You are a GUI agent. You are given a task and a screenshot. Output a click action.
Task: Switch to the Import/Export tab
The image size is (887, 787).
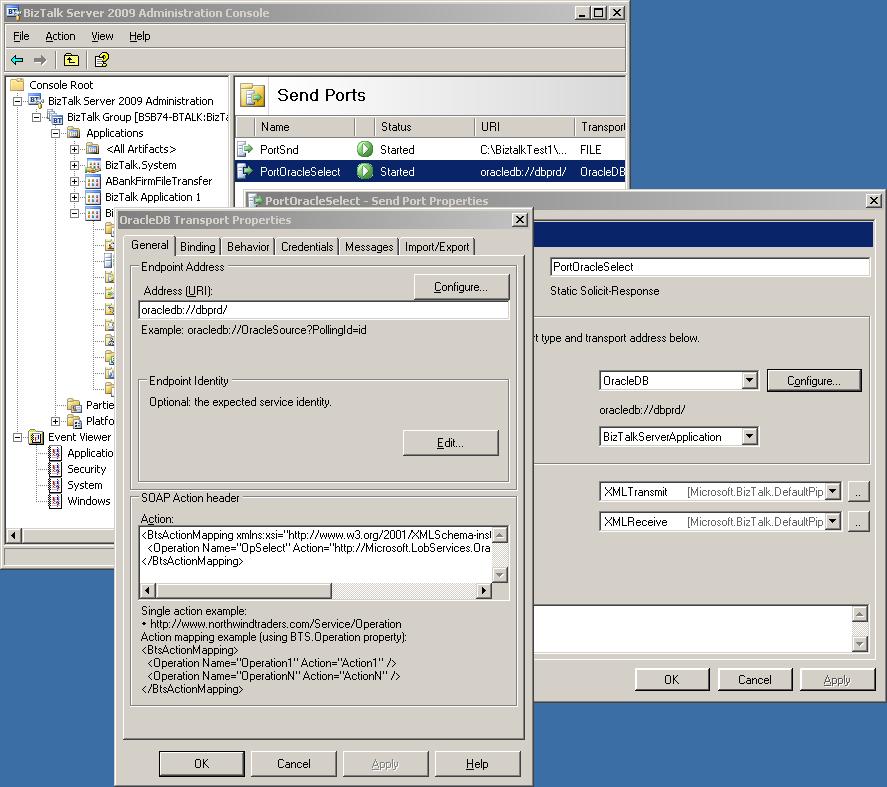tap(437, 247)
